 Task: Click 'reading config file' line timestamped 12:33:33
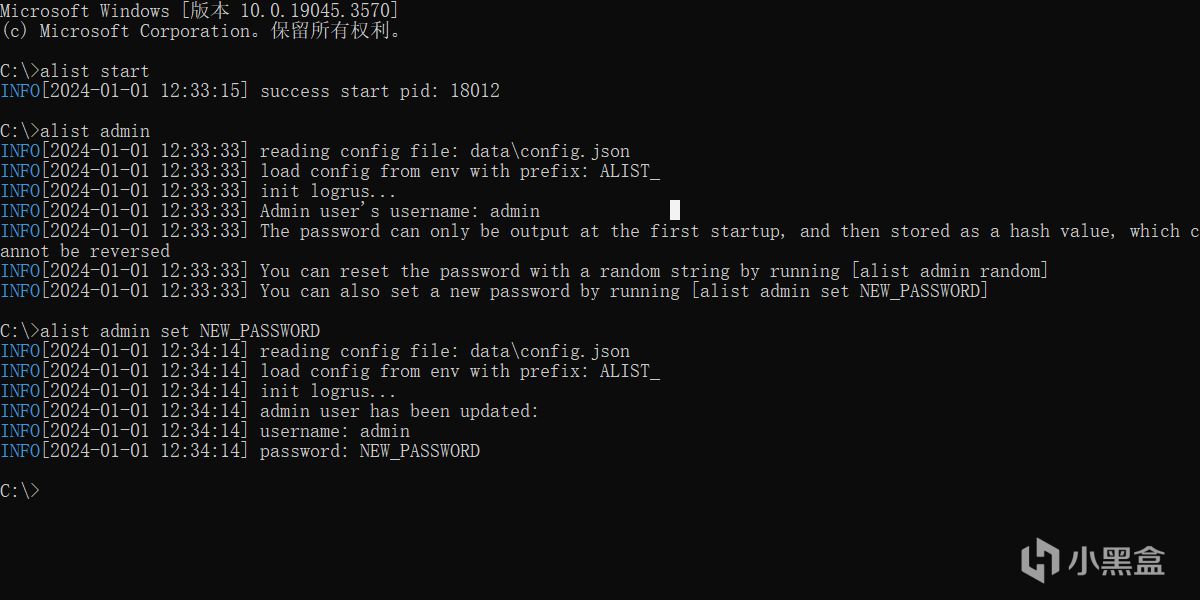click(x=444, y=151)
